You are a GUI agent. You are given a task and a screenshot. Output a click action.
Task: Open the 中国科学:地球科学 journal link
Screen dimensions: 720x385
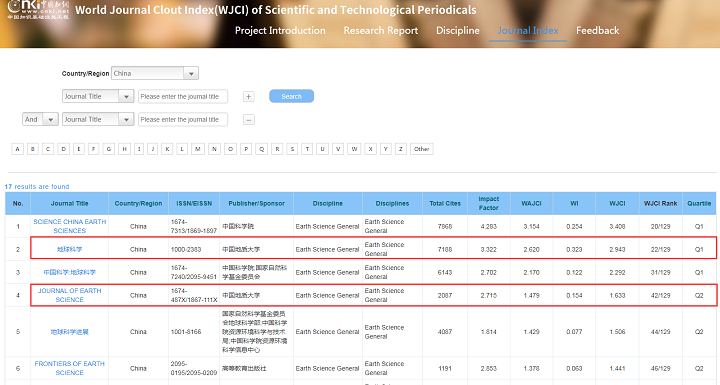pos(70,272)
